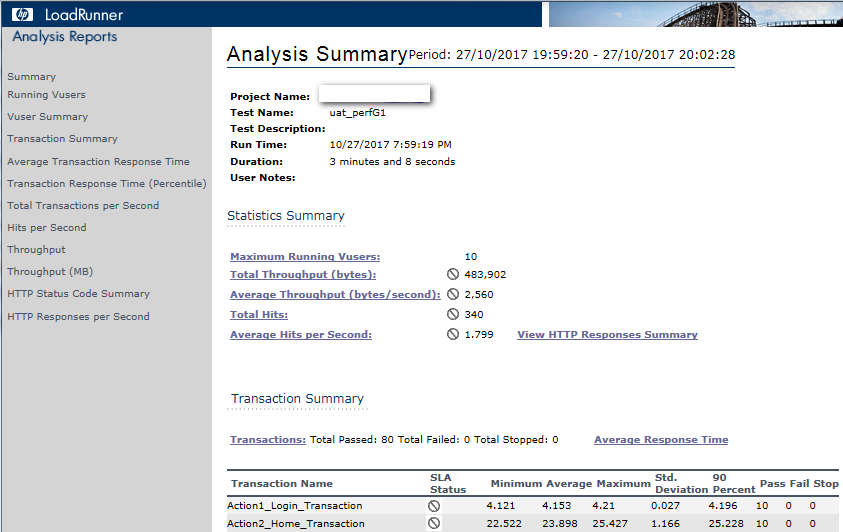Click SLA status icon for Action1_Login_Transaction

tap(434, 506)
